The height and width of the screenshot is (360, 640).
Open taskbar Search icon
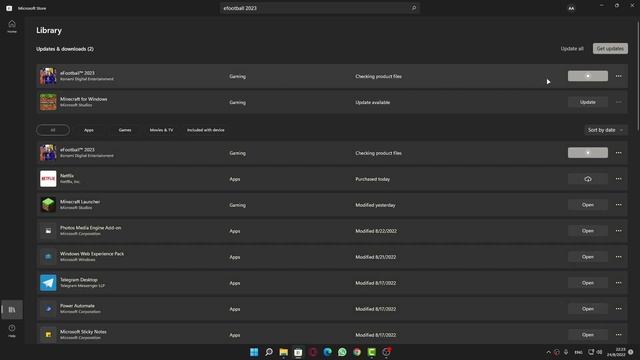click(x=269, y=352)
